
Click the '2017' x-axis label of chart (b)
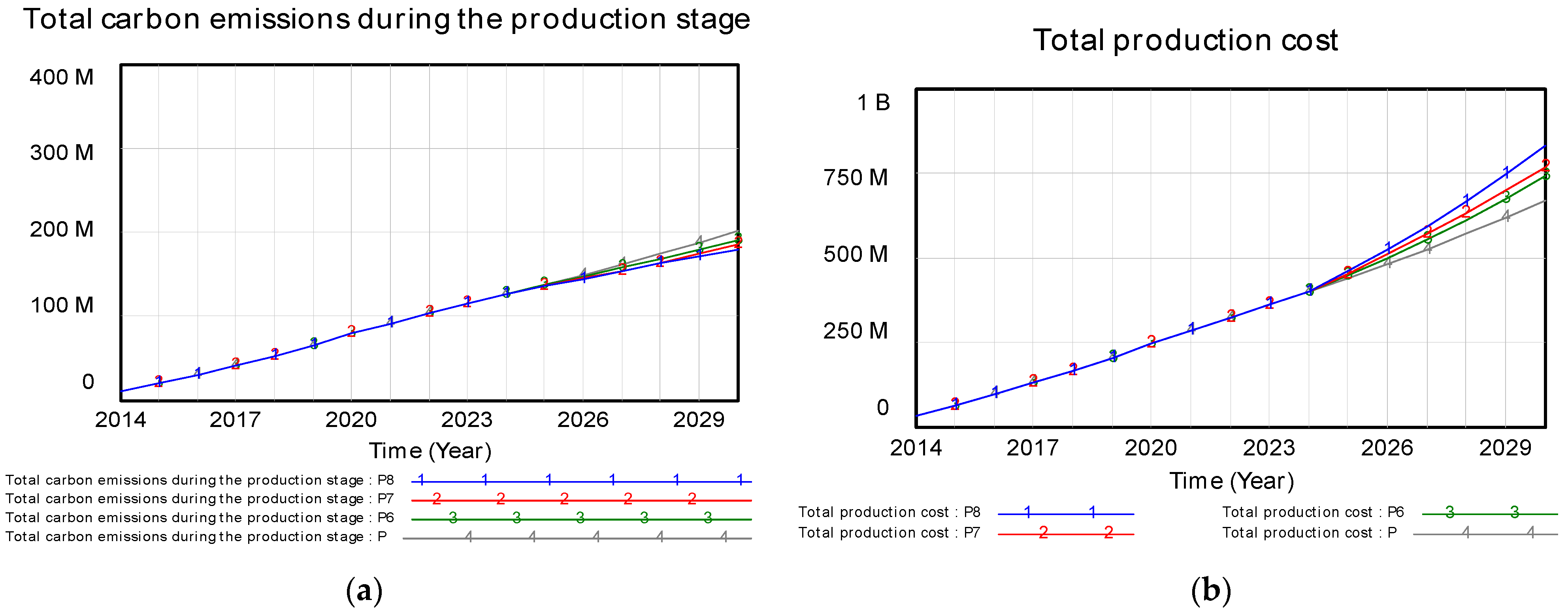(1033, 448)
